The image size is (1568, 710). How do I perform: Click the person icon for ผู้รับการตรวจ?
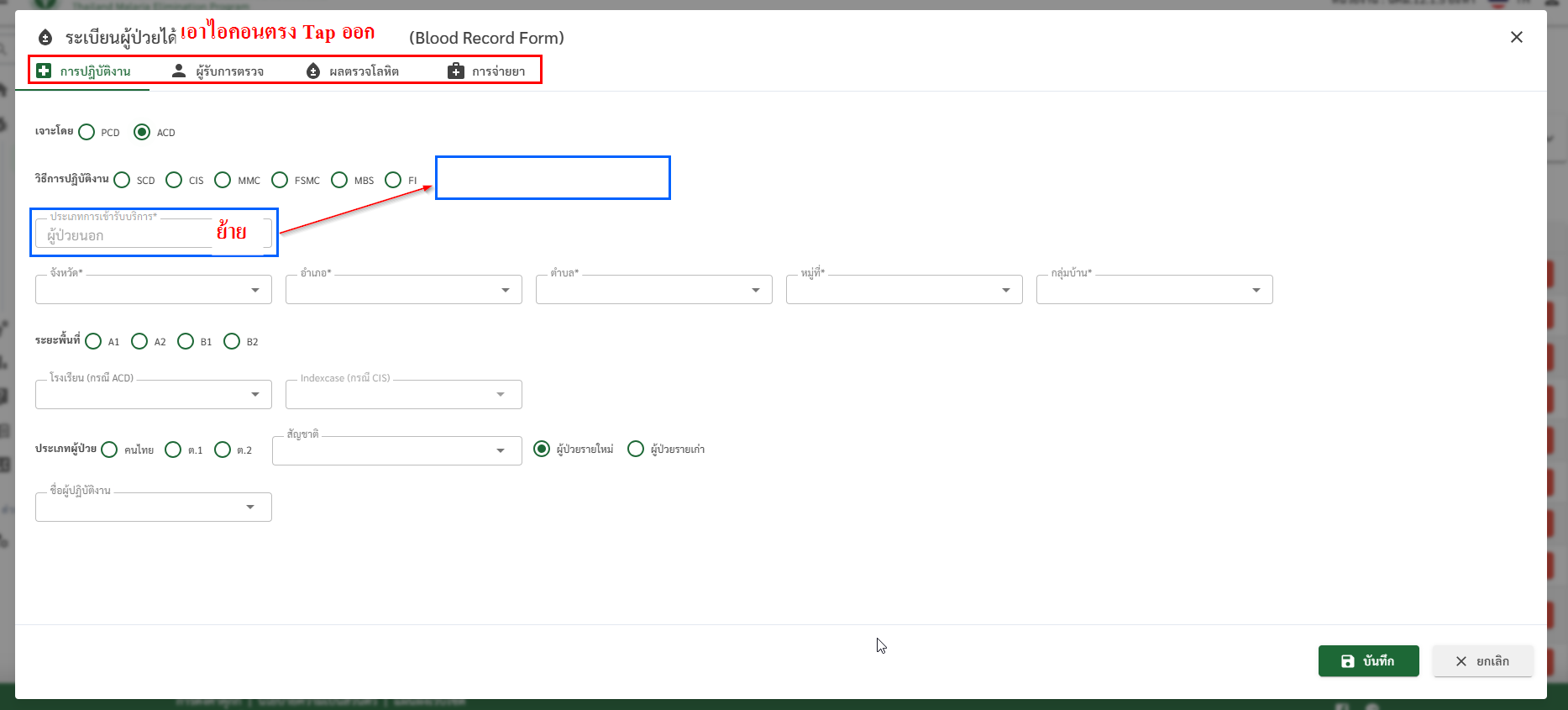pos(179,71)
